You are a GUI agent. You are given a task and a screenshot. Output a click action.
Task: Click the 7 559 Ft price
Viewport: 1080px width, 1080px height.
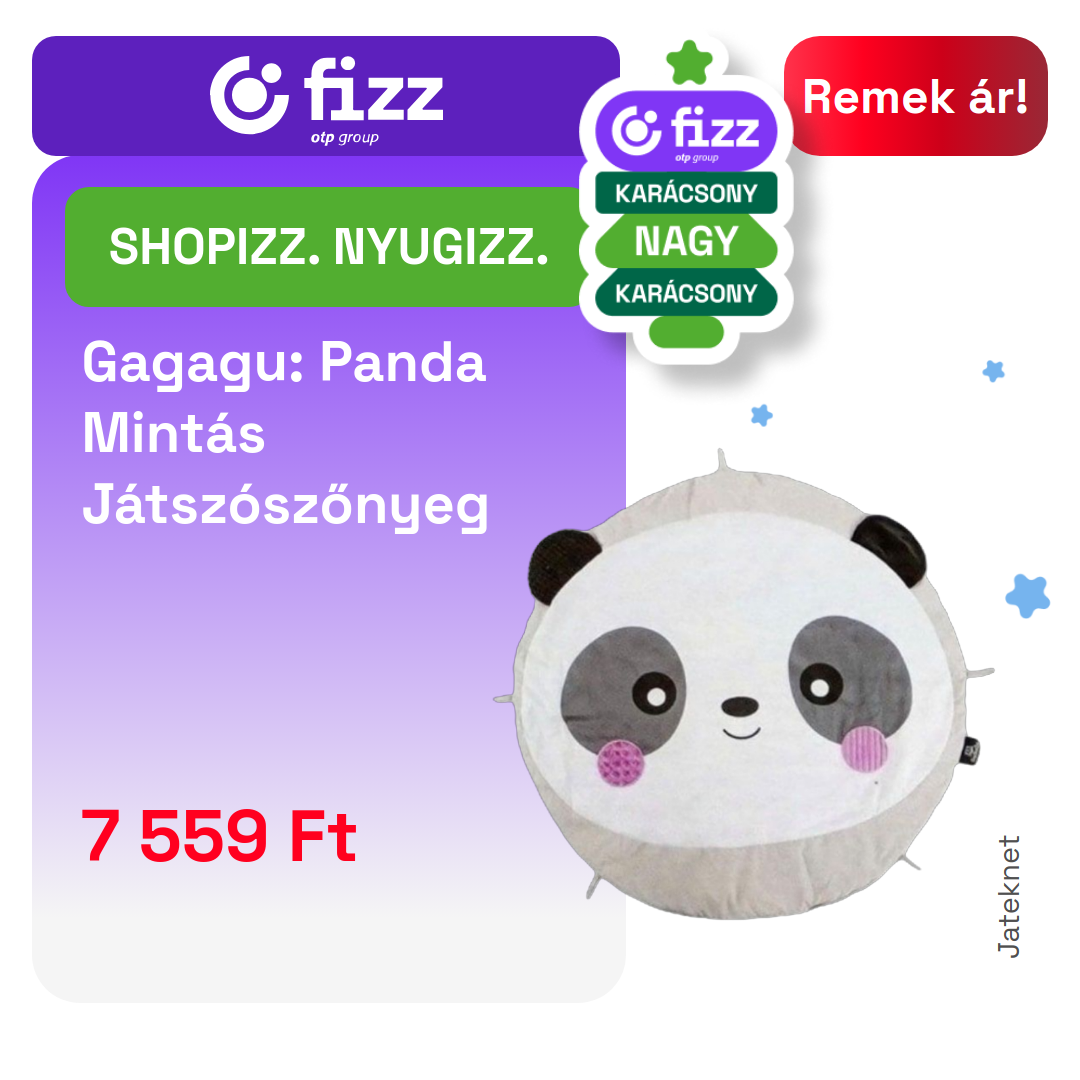[x=219, y=836]
